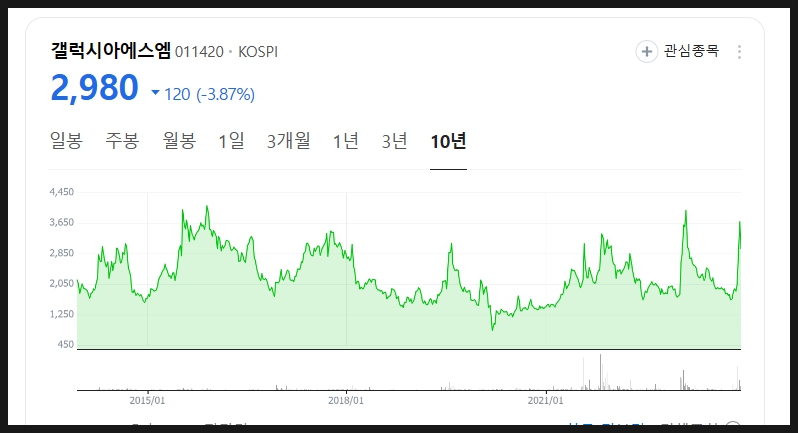Click the 2021/01 date label
This screenshot has width=798, height=433.
coord(546,400)
